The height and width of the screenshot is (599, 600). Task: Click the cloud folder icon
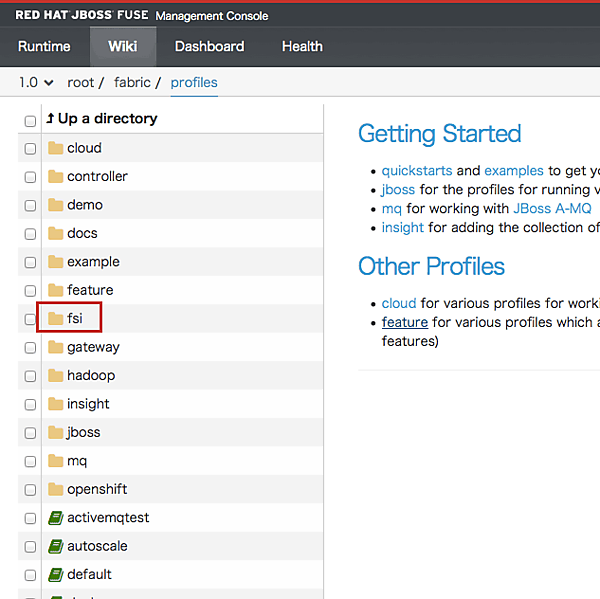56,148
